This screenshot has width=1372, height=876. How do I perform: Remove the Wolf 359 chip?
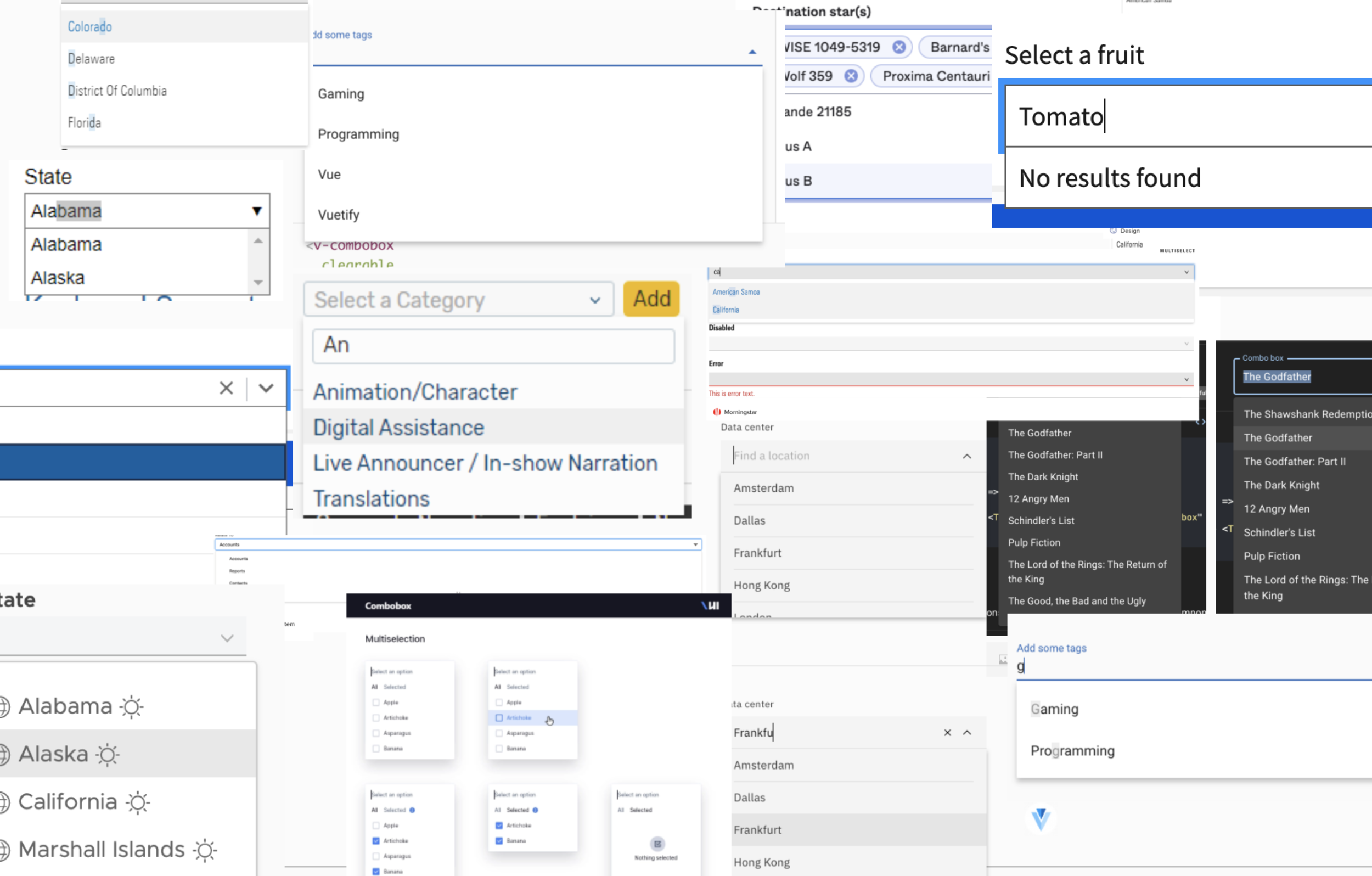point(850,76)
